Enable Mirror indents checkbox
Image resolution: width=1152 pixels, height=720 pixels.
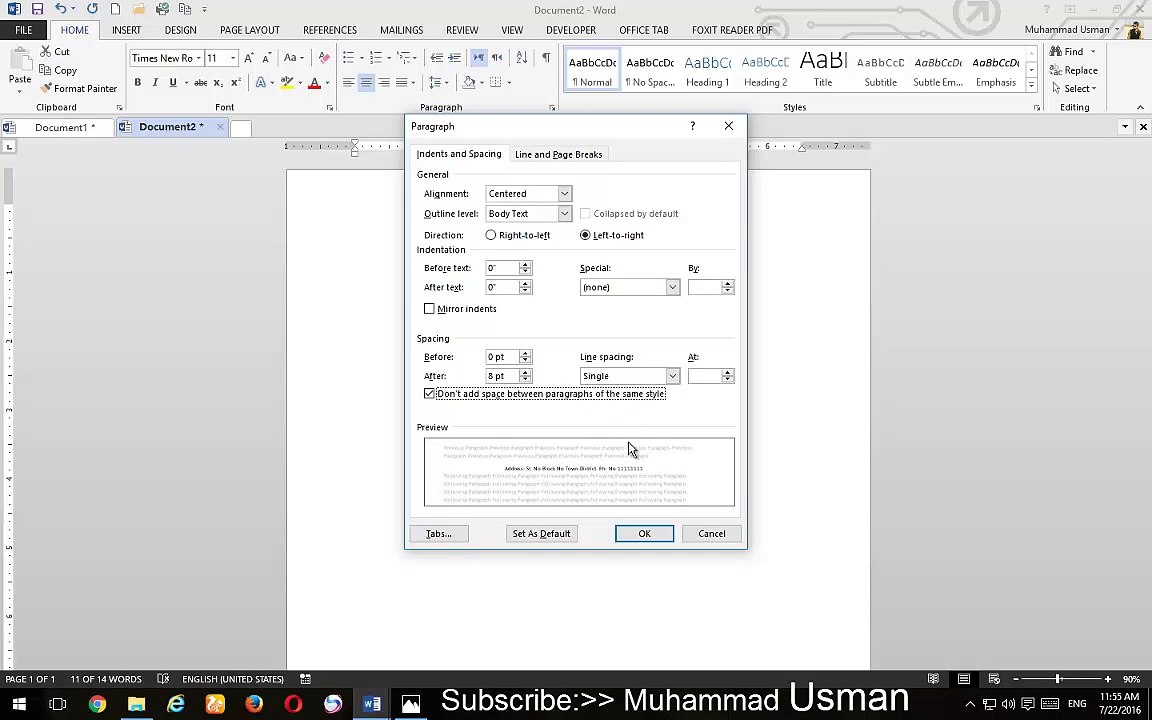(429, 309)
